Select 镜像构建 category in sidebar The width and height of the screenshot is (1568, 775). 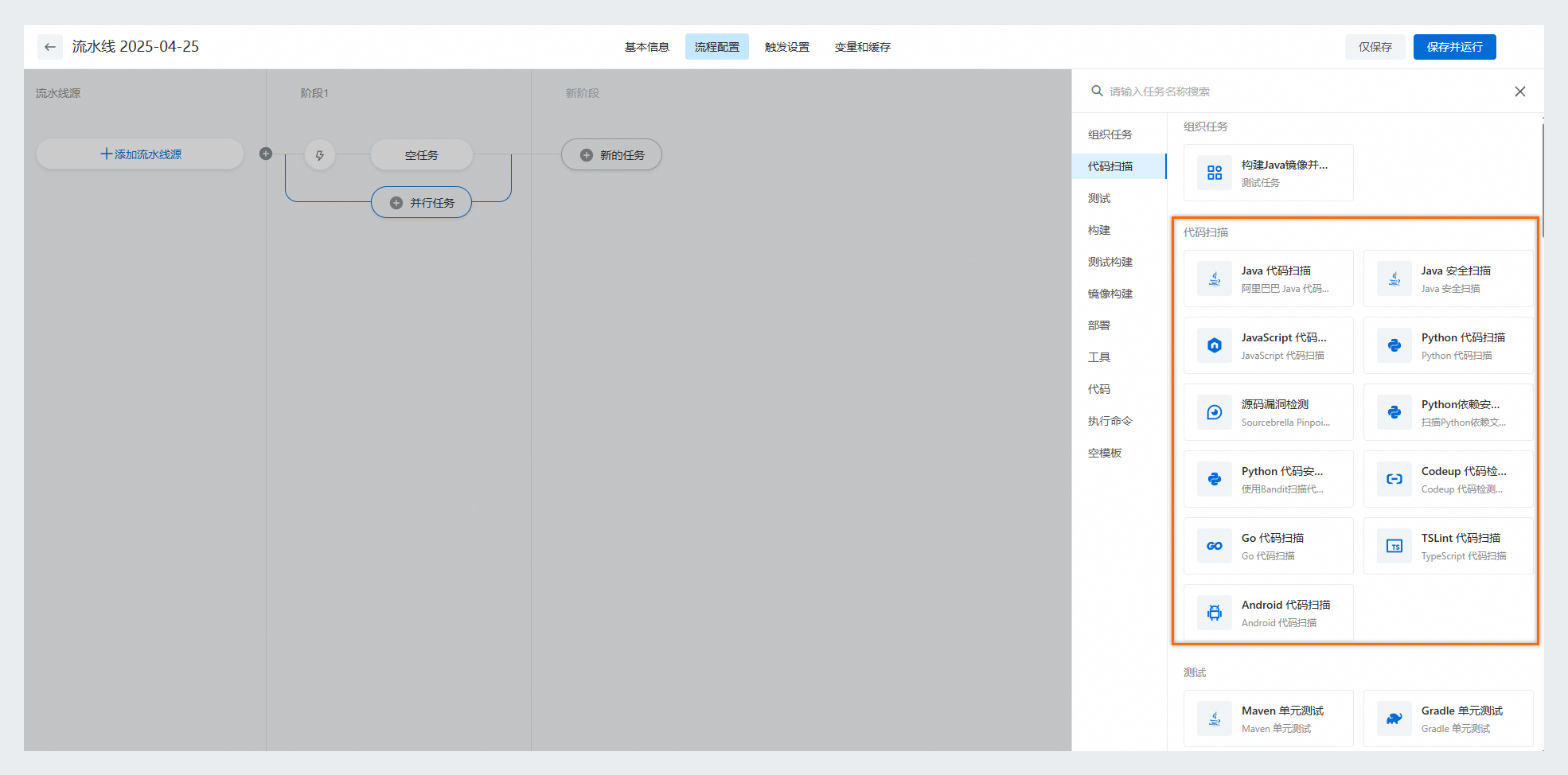point(1119,294)
